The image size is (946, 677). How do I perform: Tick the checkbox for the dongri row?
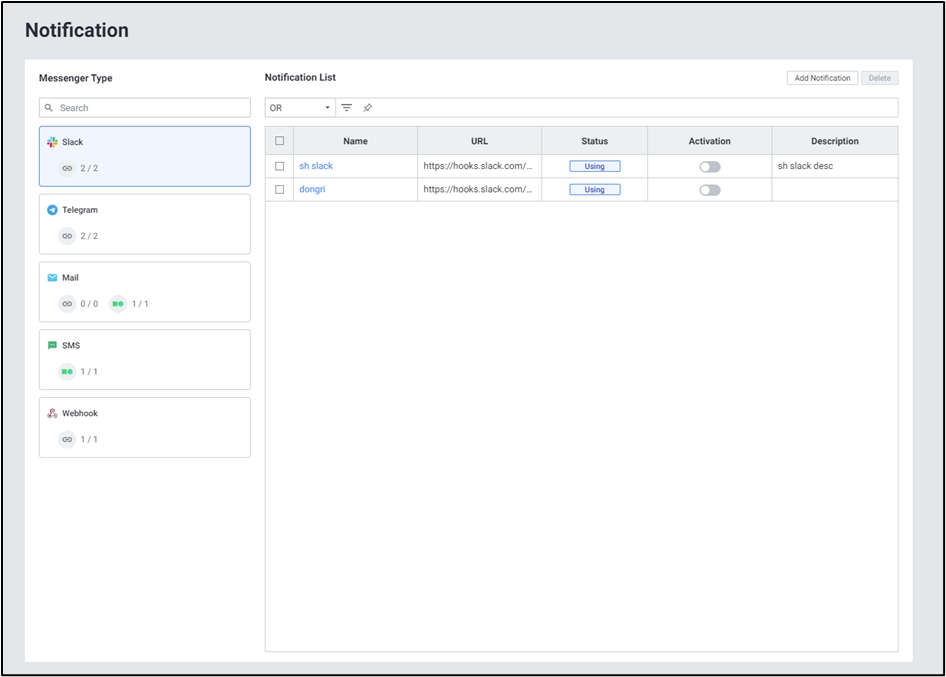coord(280,190)
